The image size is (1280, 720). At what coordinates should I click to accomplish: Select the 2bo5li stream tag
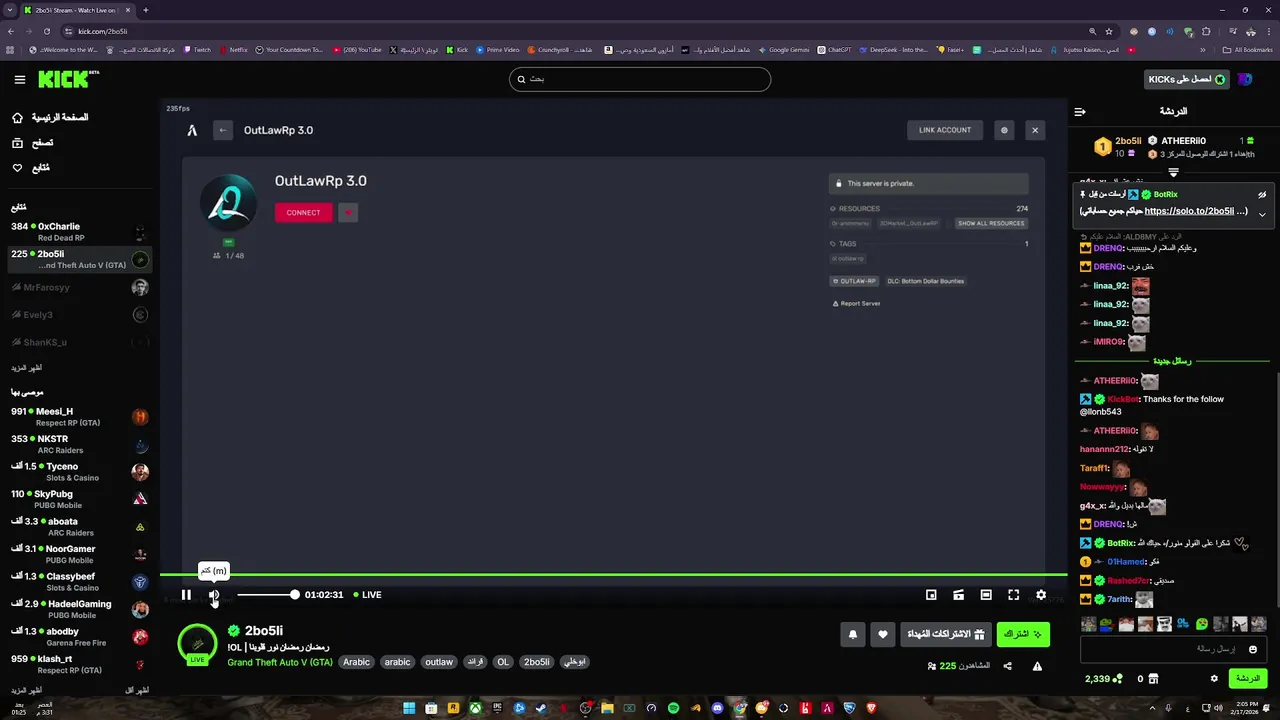[x=537, y=662]
